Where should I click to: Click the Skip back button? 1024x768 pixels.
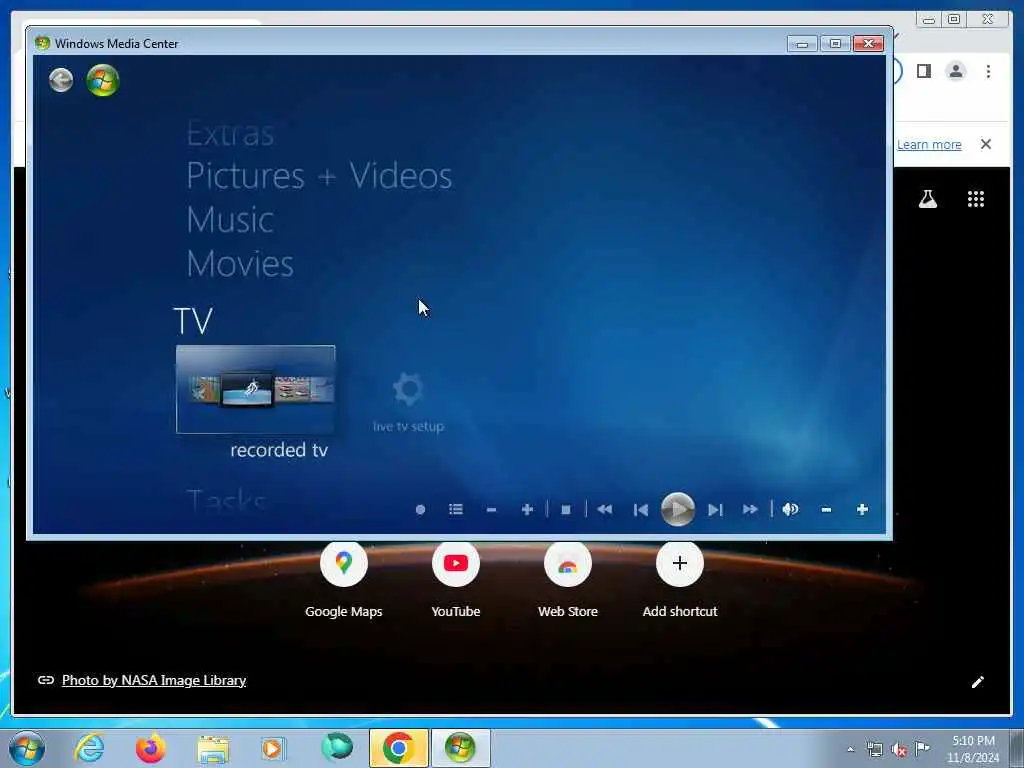coord(641,509)
